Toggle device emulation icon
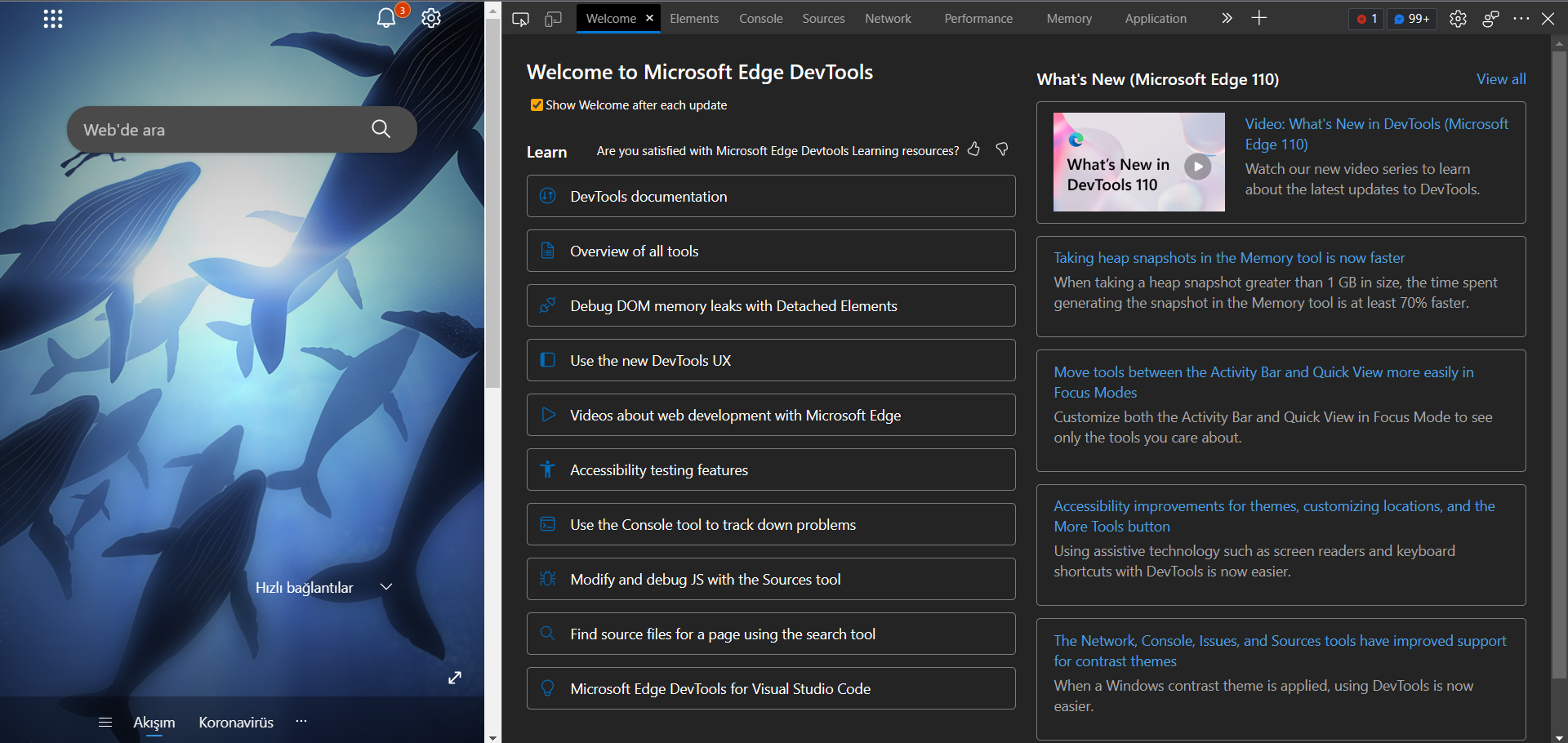Image resolution: width=1568 pixels, height=743 pixels. (553, 19)
